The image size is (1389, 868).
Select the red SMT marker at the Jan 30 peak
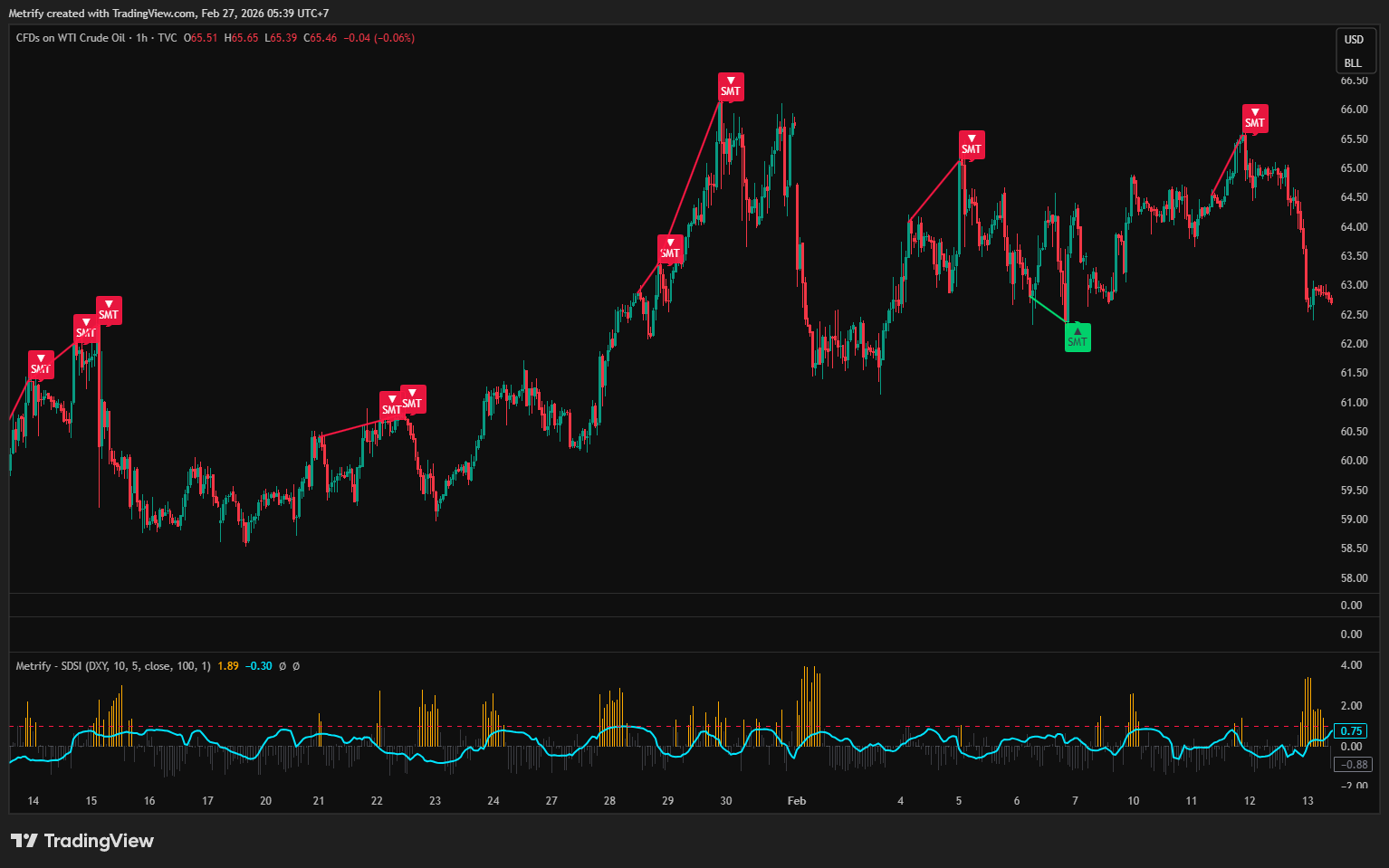point(731,86)
